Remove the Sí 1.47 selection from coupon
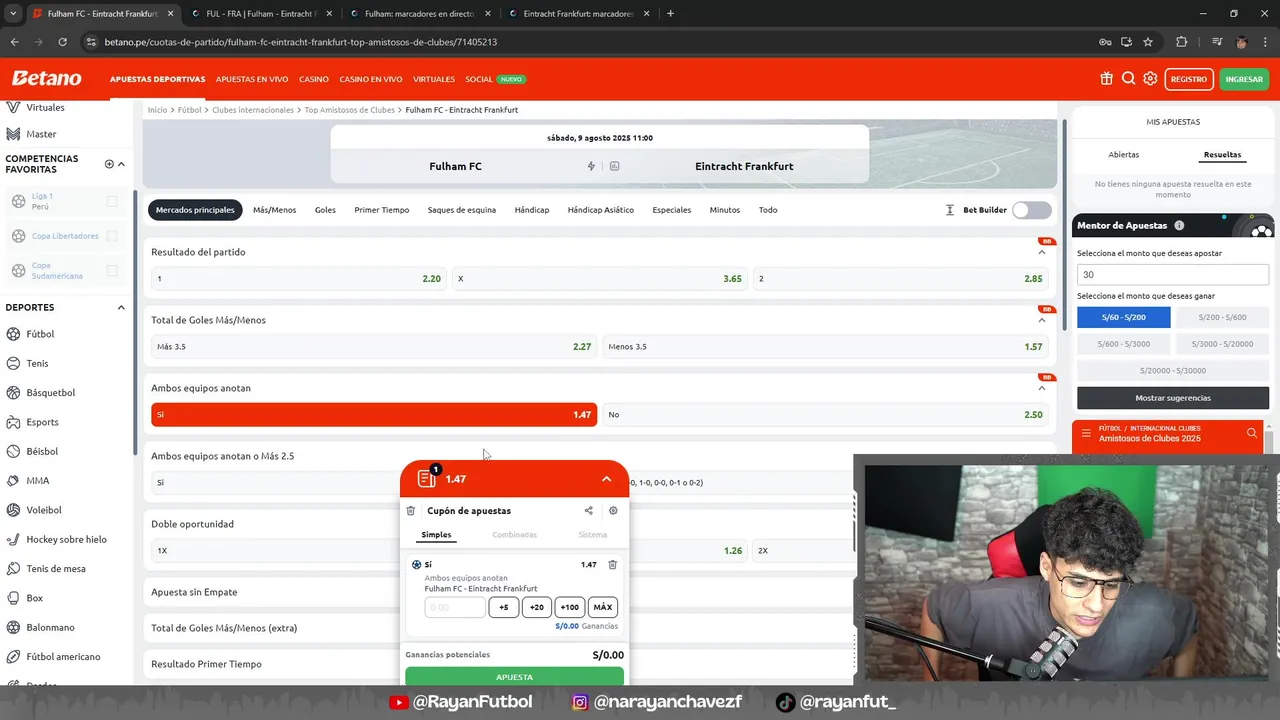This screenshot has height=720, width=1280. [613, 565]
